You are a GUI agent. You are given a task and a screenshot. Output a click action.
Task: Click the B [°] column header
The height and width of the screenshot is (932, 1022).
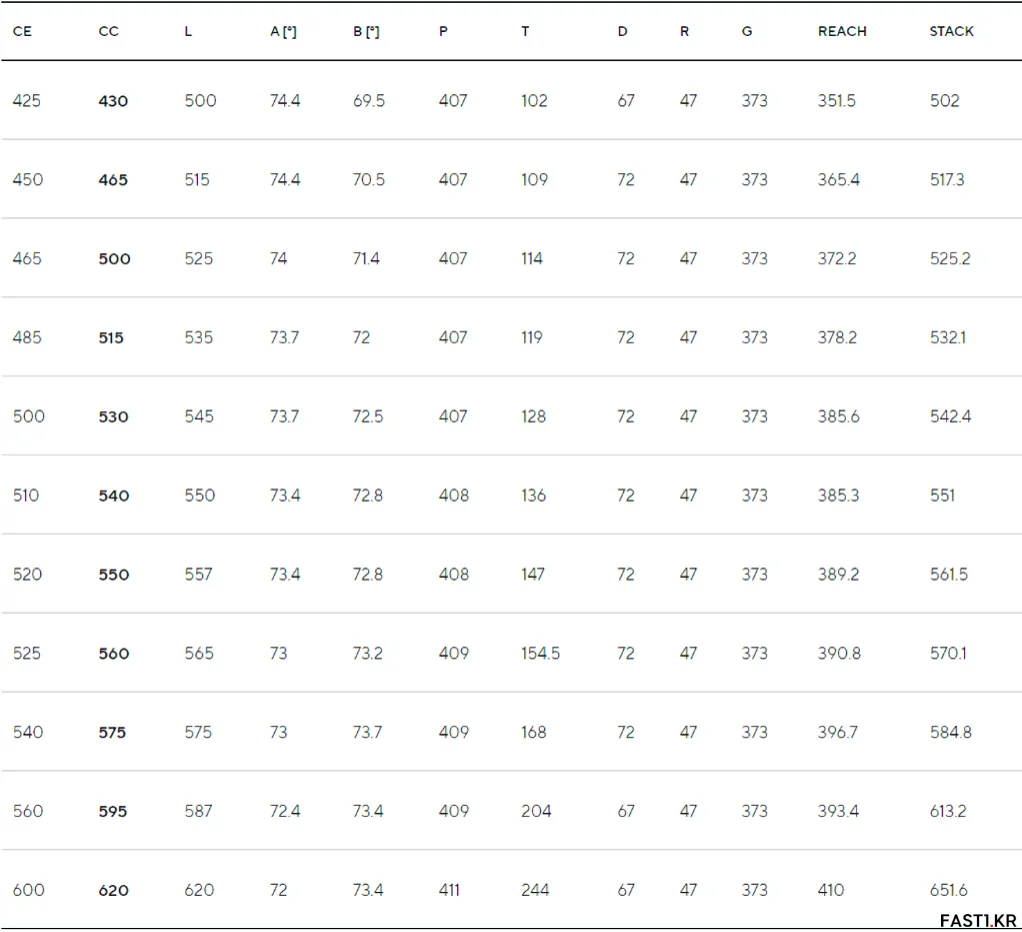tap(366, 31)
